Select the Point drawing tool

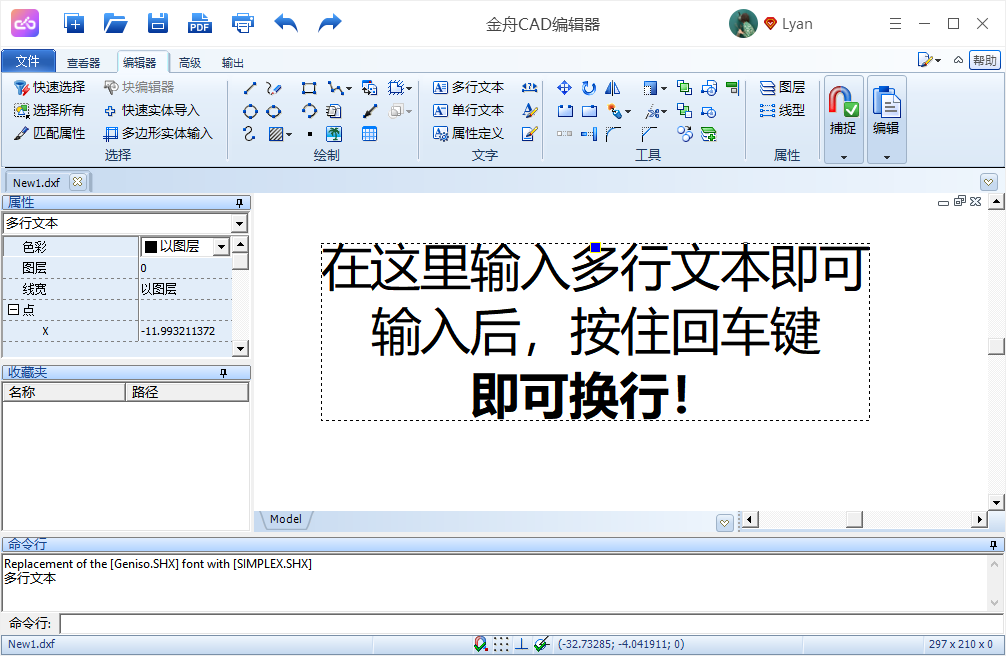pyautogui.click(x=309, y=134)
